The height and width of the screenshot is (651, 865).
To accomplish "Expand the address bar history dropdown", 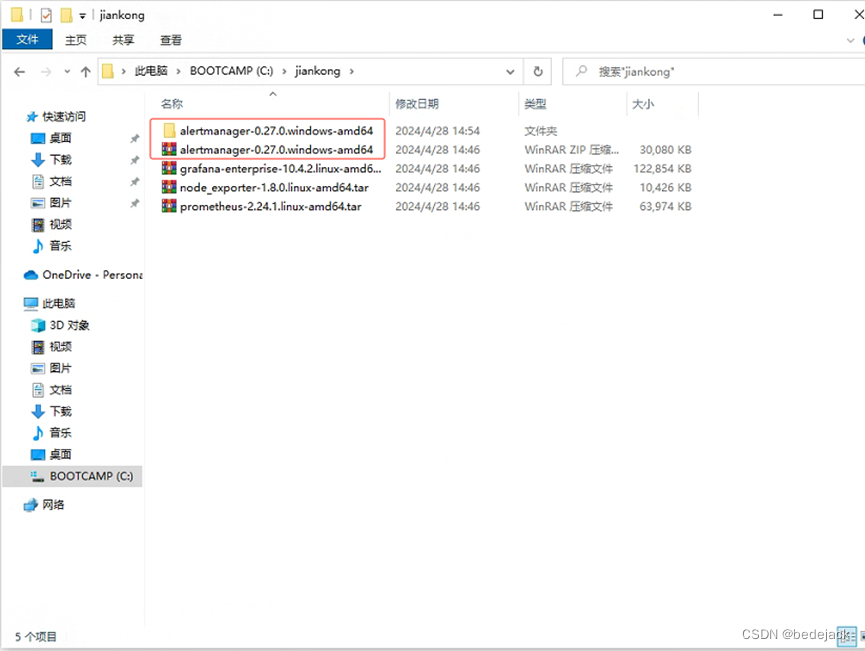I will tap(510, 72).
